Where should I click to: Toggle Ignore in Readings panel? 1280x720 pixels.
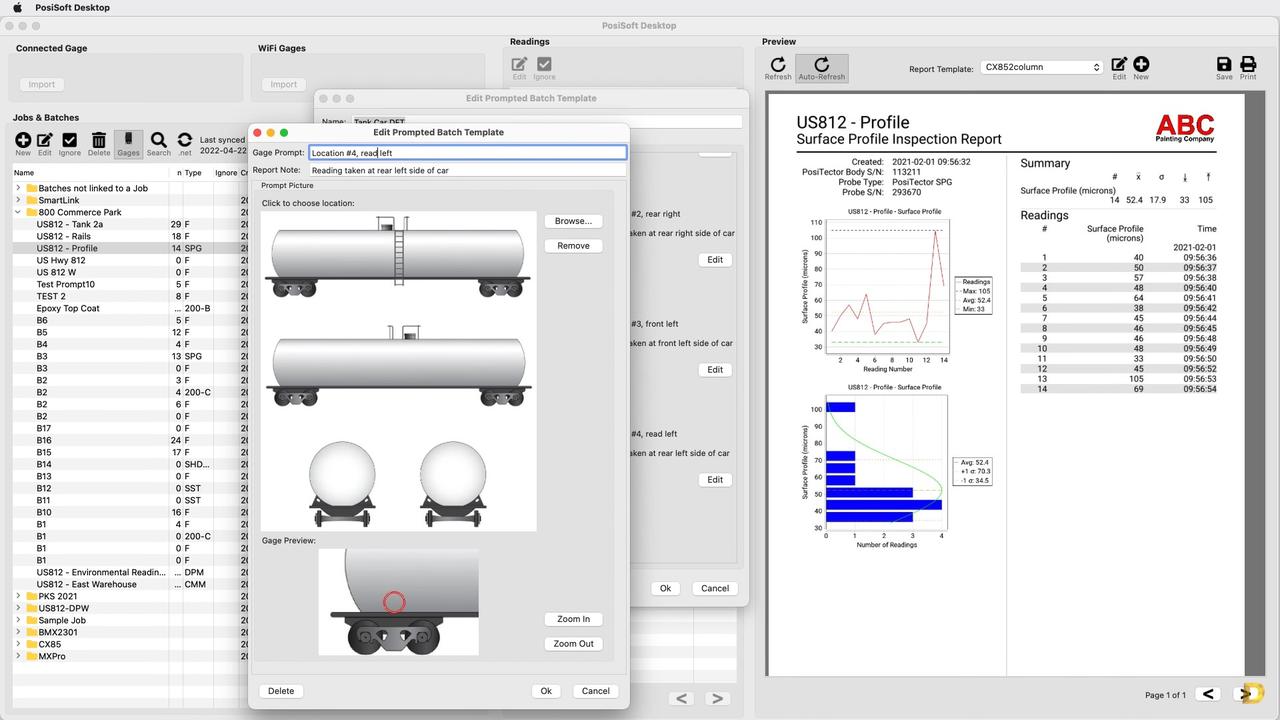click(x=544, y=66)
